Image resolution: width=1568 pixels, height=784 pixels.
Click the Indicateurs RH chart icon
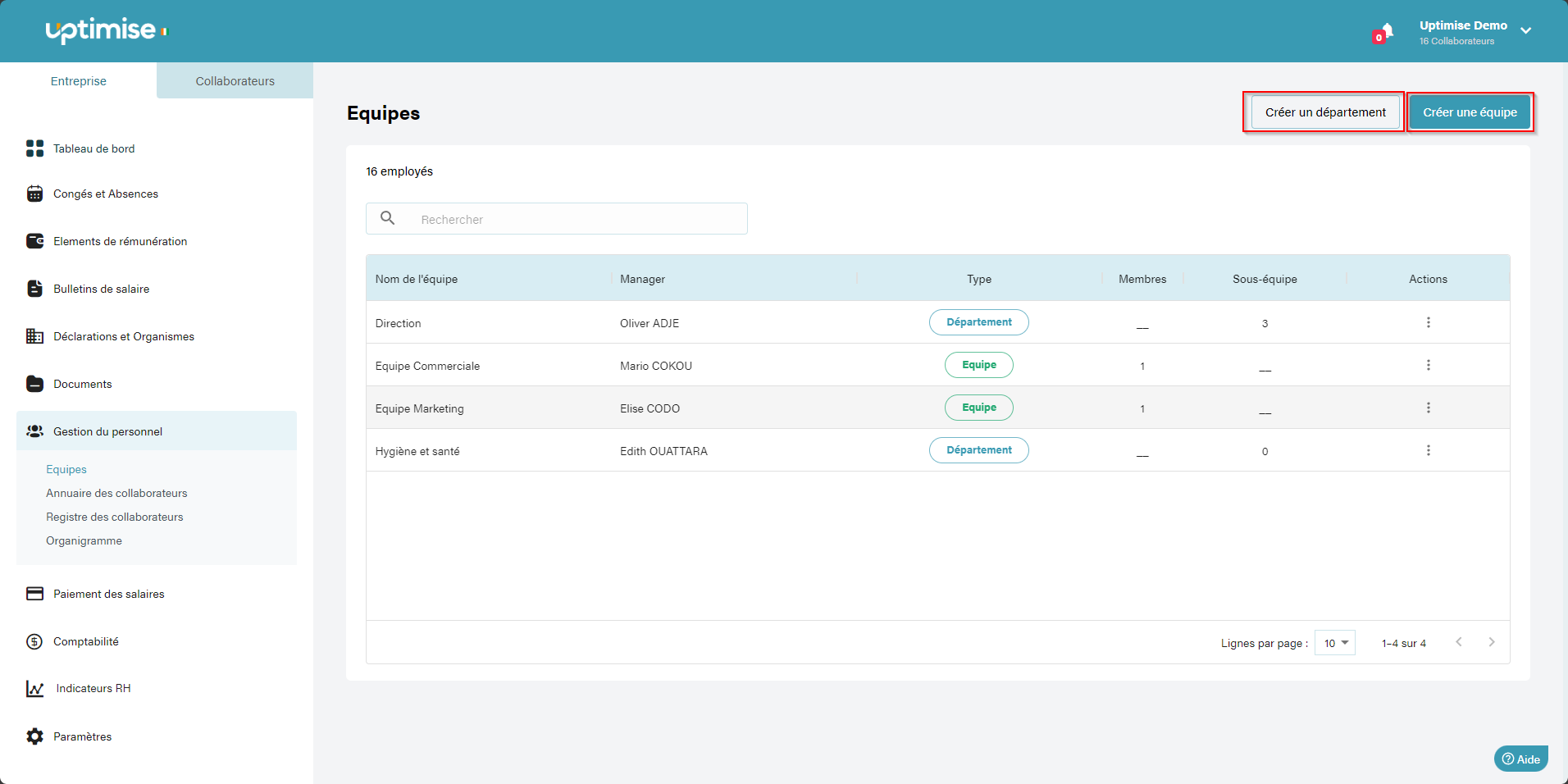[x=34, y=689]
